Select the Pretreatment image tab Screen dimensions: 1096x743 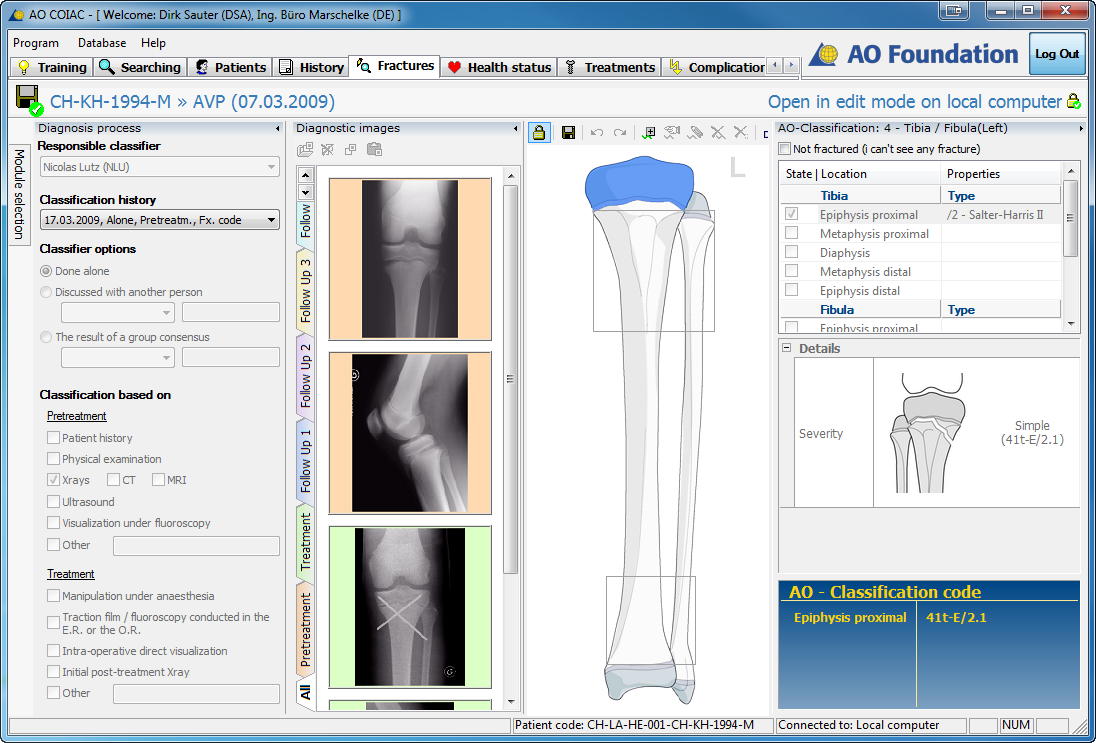pyautogui.click(x=305, y=630)
